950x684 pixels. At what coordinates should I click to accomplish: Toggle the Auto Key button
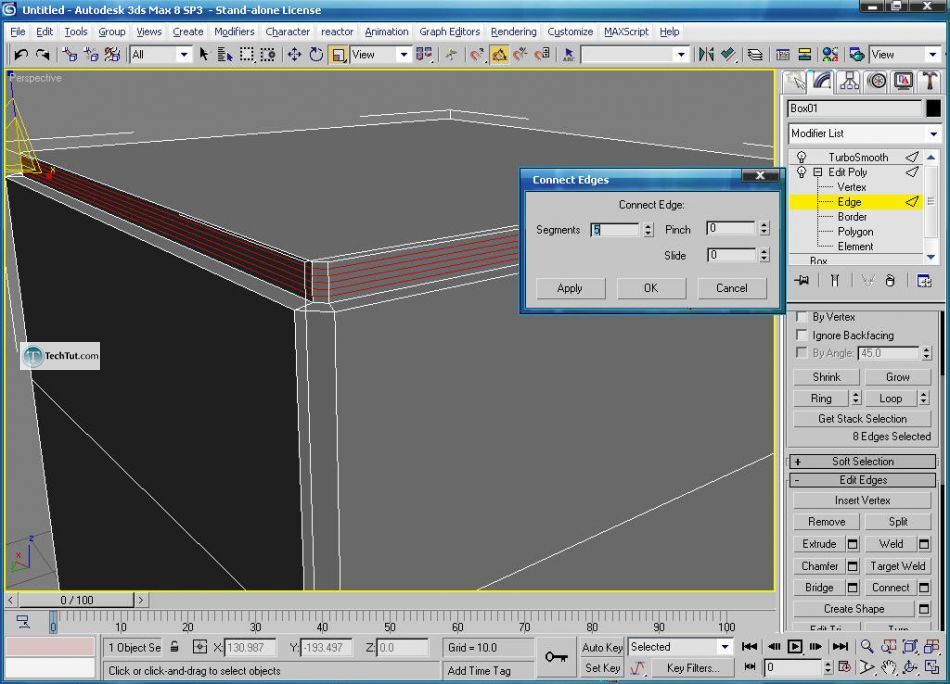point(602,647)
